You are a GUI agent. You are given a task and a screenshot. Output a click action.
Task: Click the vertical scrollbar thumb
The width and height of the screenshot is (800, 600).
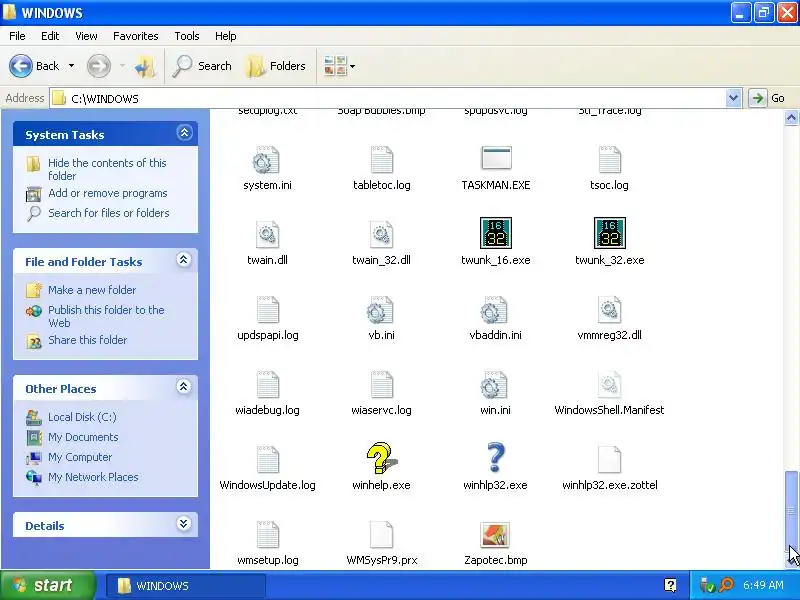pos(791,510)
